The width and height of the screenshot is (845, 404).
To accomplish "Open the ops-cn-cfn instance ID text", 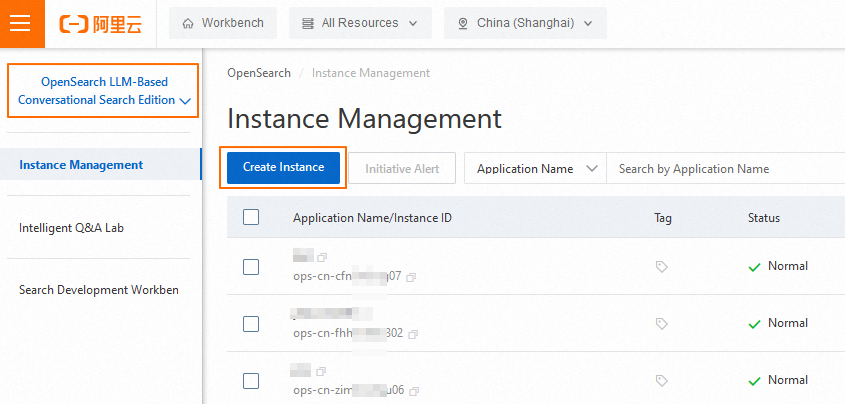I will (x=347, y=277).
